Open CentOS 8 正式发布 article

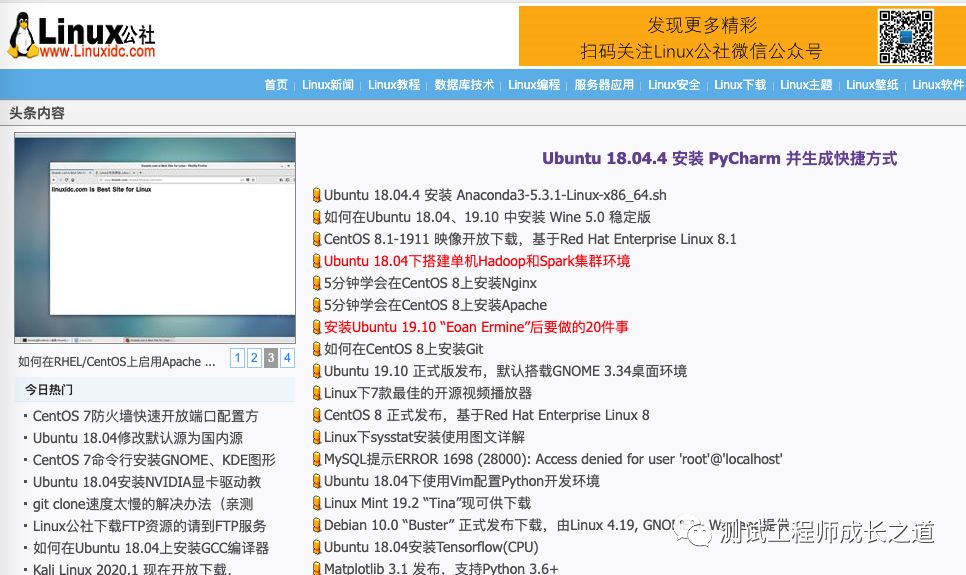pyautogui.click(x=487, y=415)
